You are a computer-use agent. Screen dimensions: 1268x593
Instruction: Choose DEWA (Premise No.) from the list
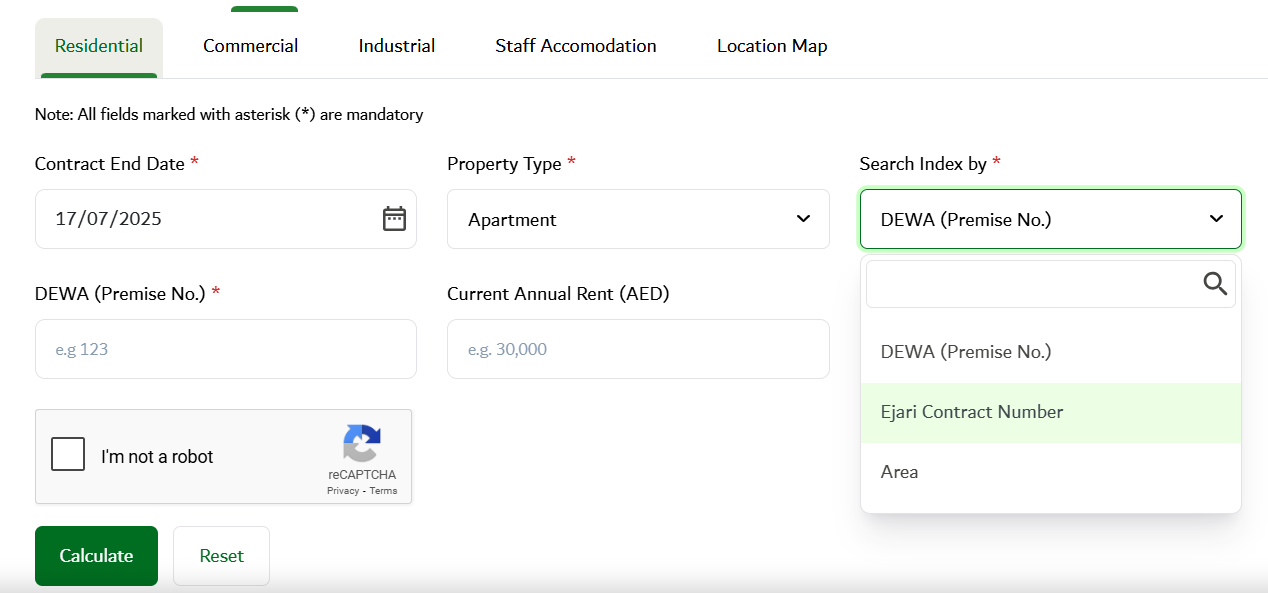pyautogui.click(x=1051, y=352)
